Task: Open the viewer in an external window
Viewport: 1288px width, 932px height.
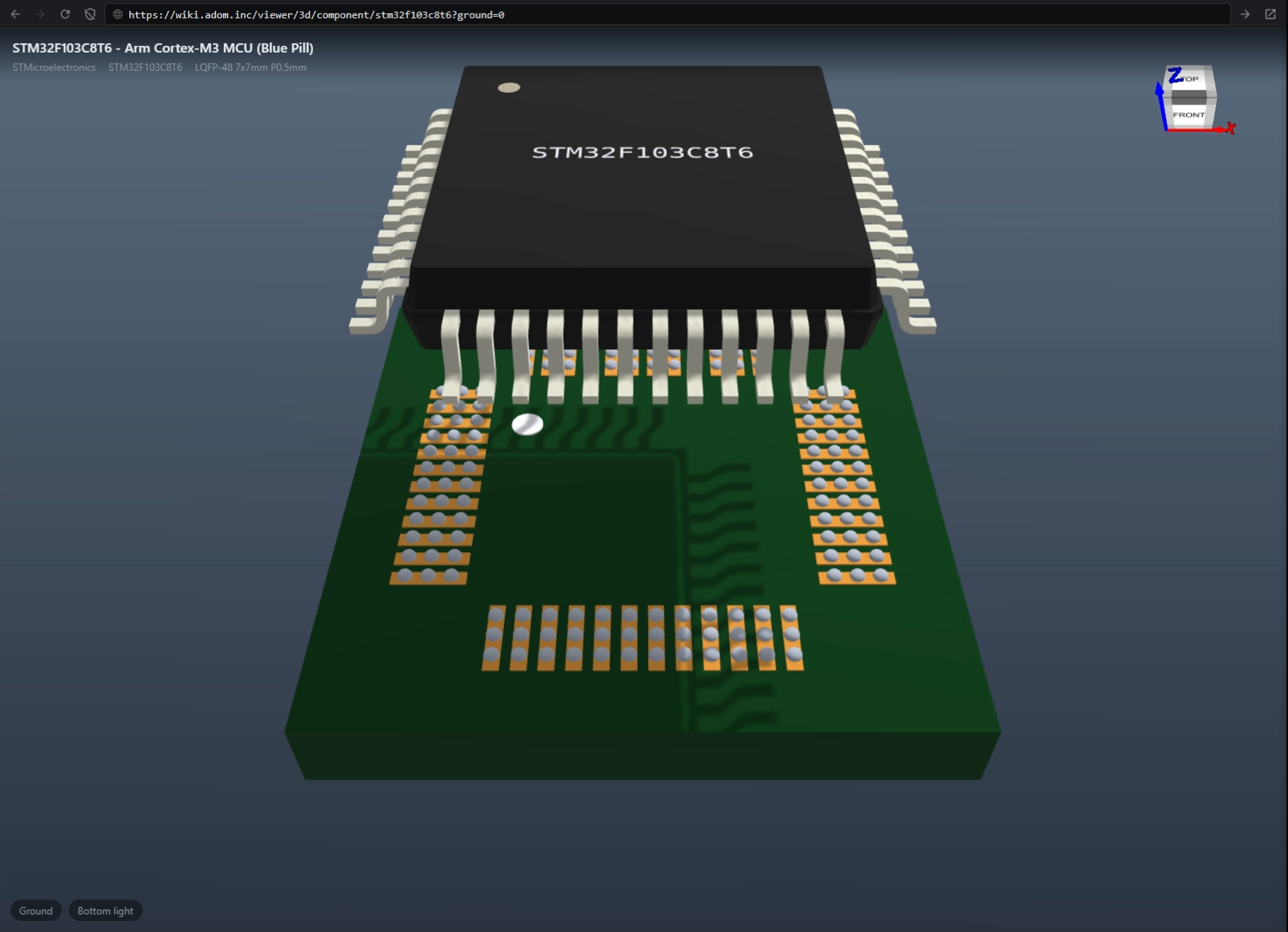Action: 1270,14
